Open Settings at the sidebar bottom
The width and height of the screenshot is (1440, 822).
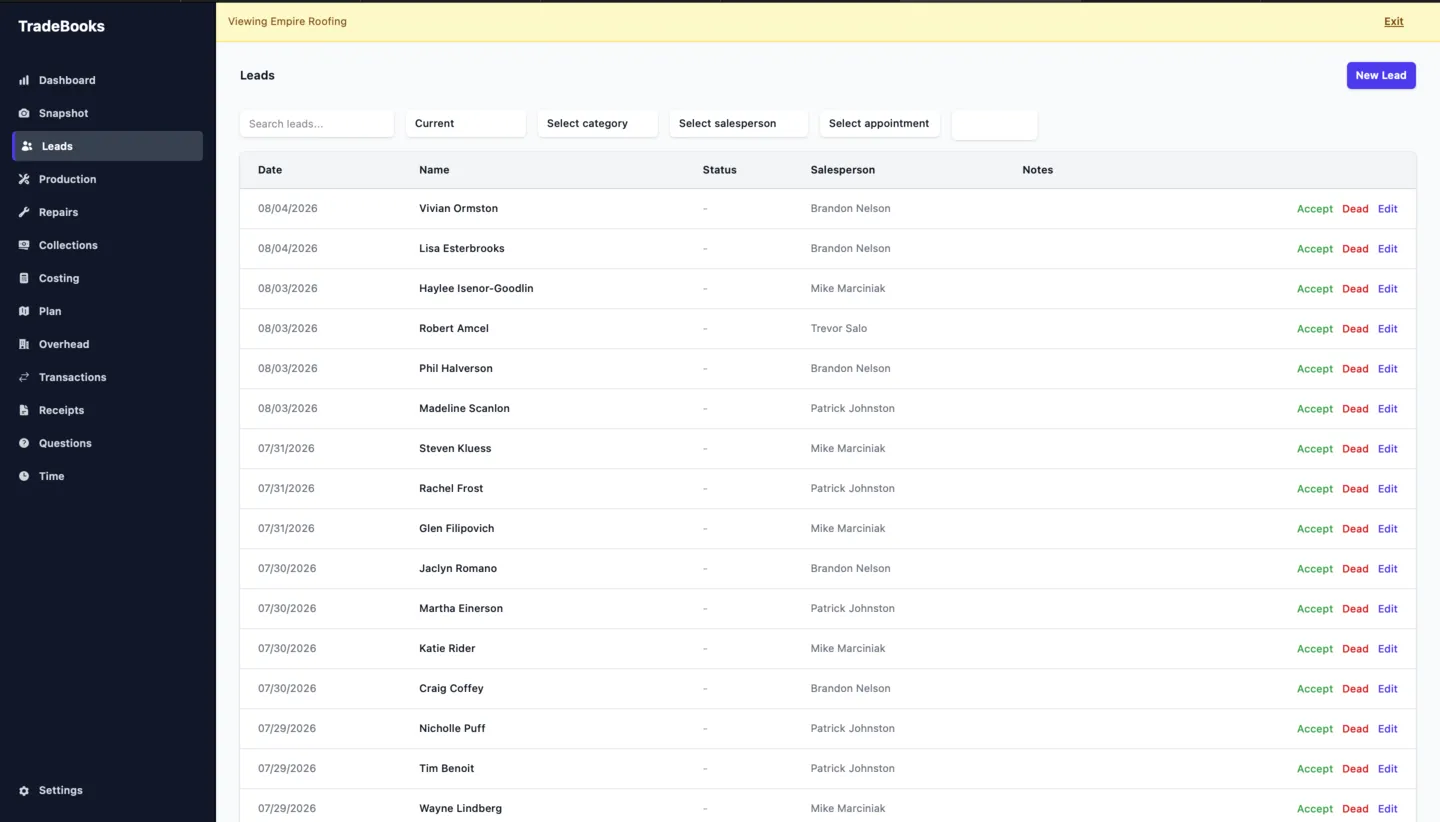[x=107, y=790]
